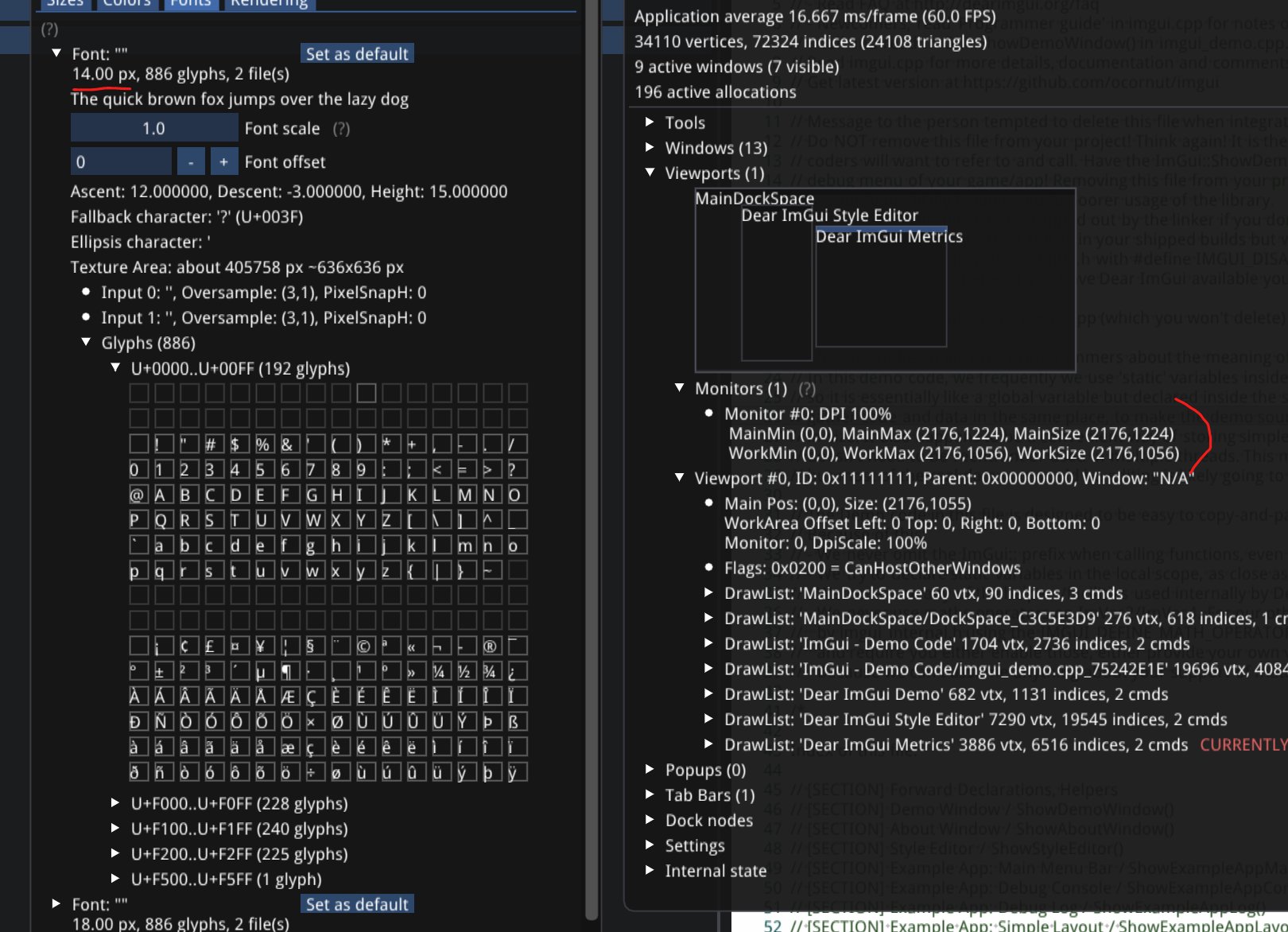1288x932 pixels.
Task: Collapse the Viewport #0 node
Action: pyautogui.click(x=680, y=477)
